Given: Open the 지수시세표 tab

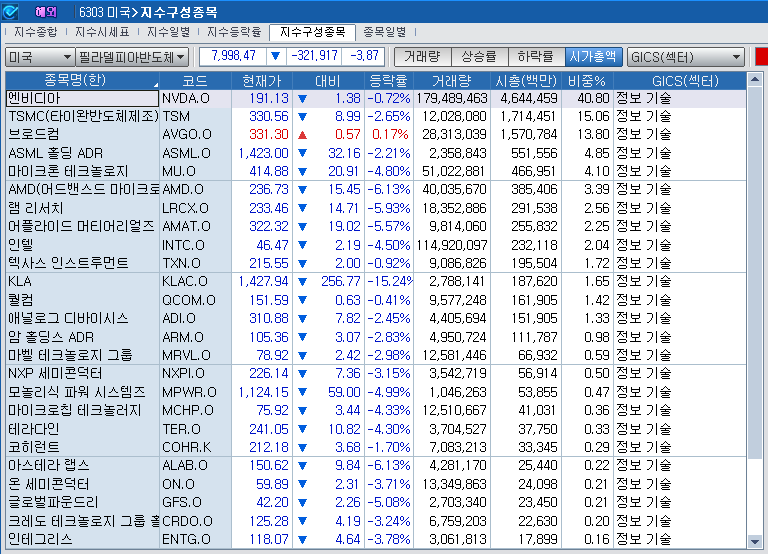Looking at the screenshot, I should (x=102, y=32).
